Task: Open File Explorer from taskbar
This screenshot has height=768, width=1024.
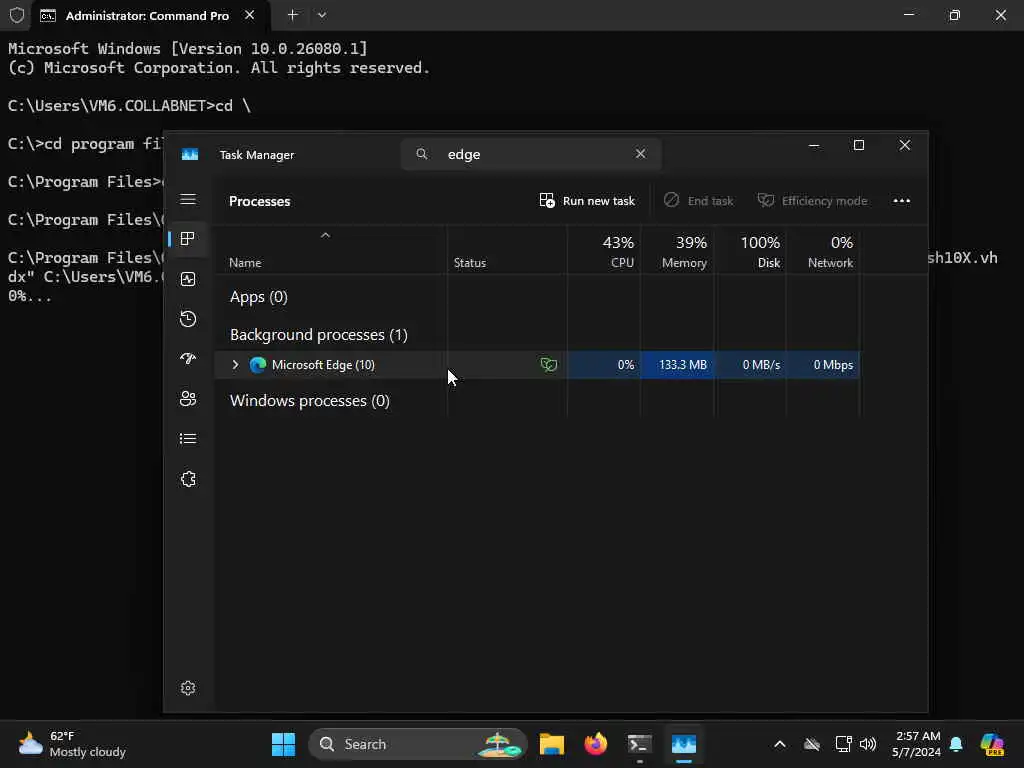Action: coord(552,744)
